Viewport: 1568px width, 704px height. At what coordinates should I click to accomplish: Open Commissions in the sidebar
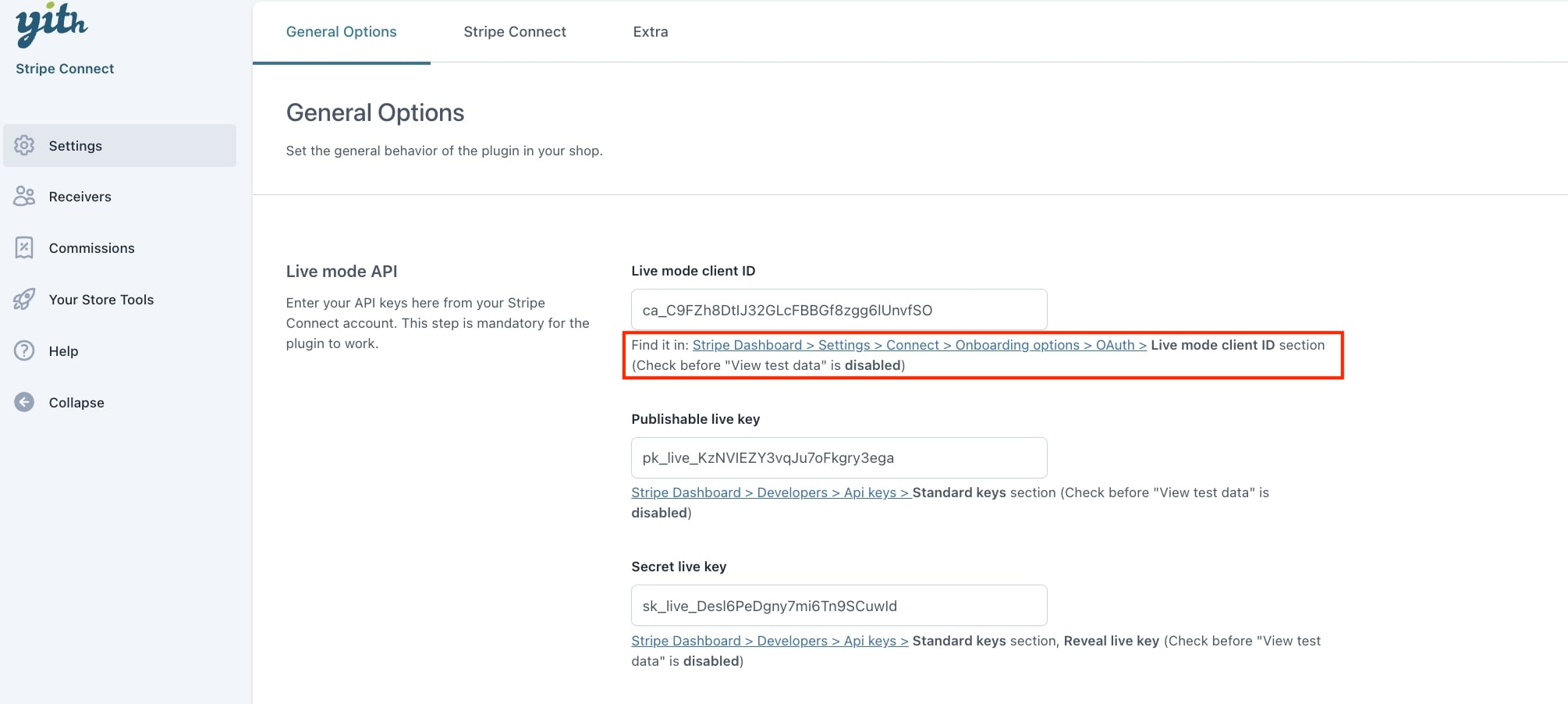coord(119,248)
